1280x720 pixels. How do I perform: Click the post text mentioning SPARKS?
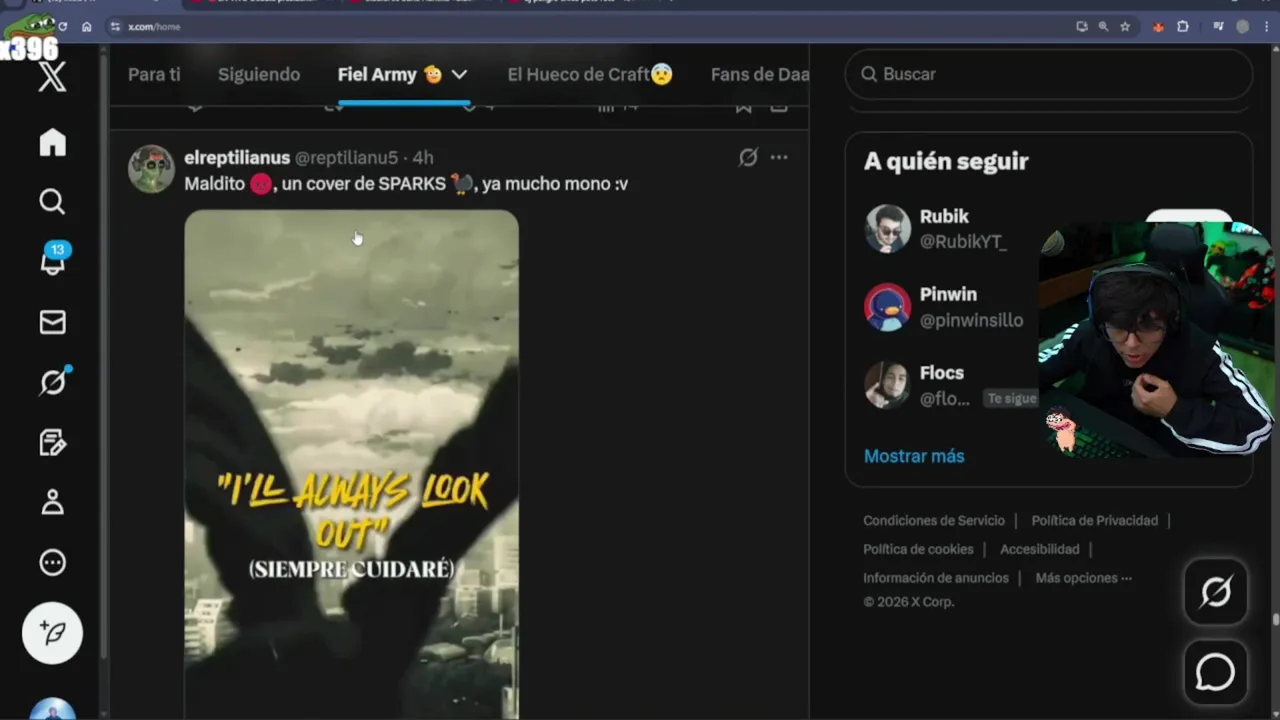pyautogui.click(x=406, y=184)
